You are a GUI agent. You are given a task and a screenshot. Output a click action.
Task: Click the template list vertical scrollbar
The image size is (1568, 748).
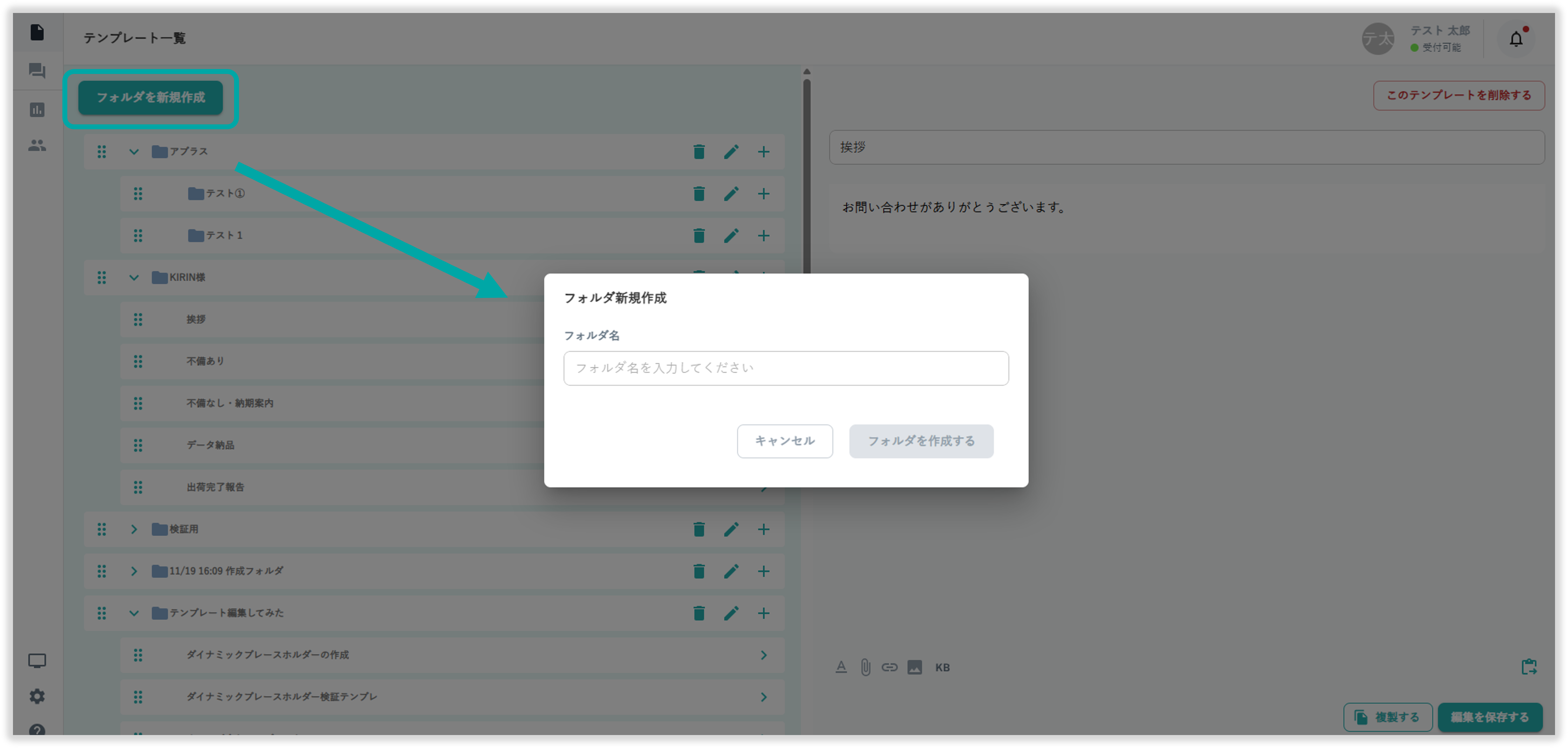(x=806, y=177)
